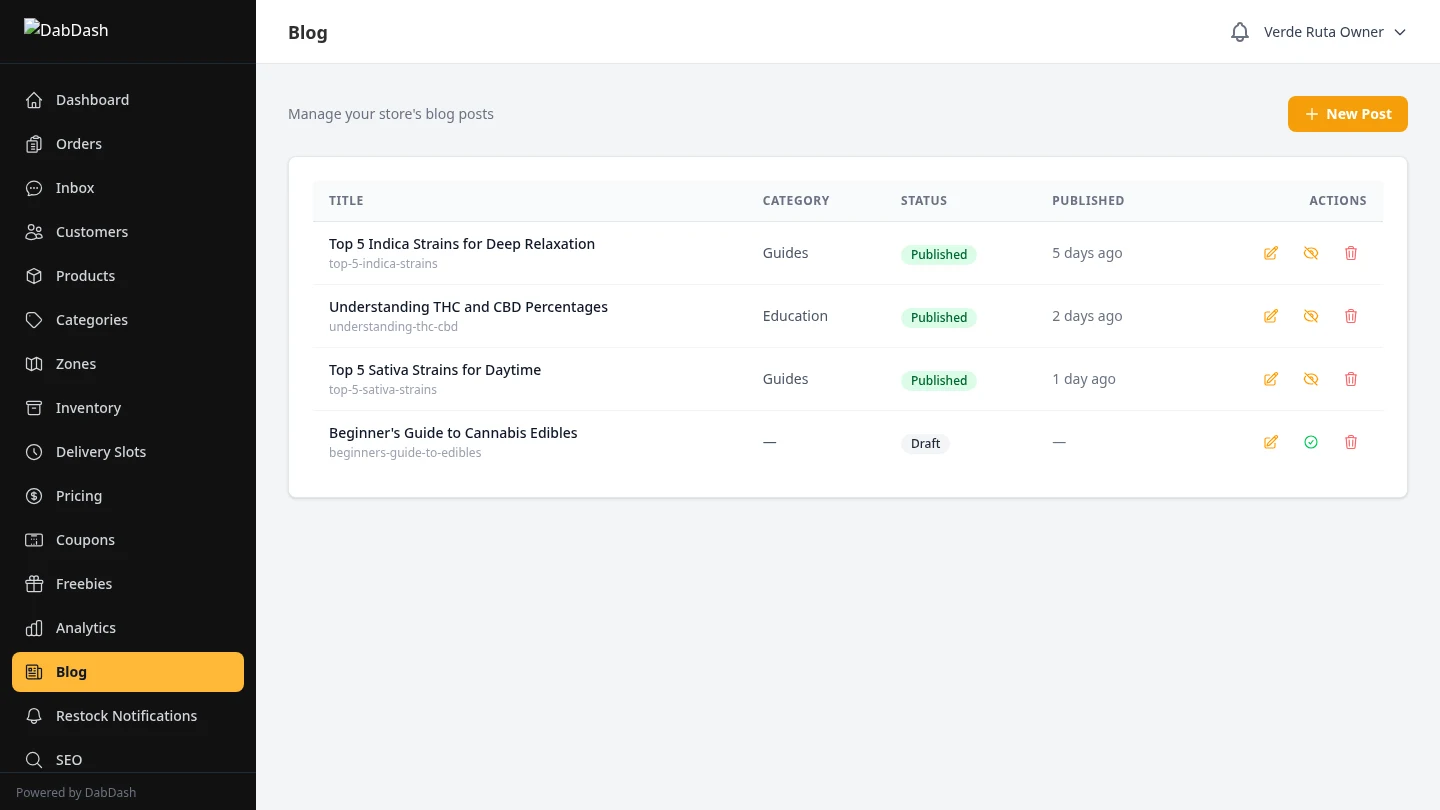
Task: Expand the chevron next to the owner name
Action: click(1400, 31)
